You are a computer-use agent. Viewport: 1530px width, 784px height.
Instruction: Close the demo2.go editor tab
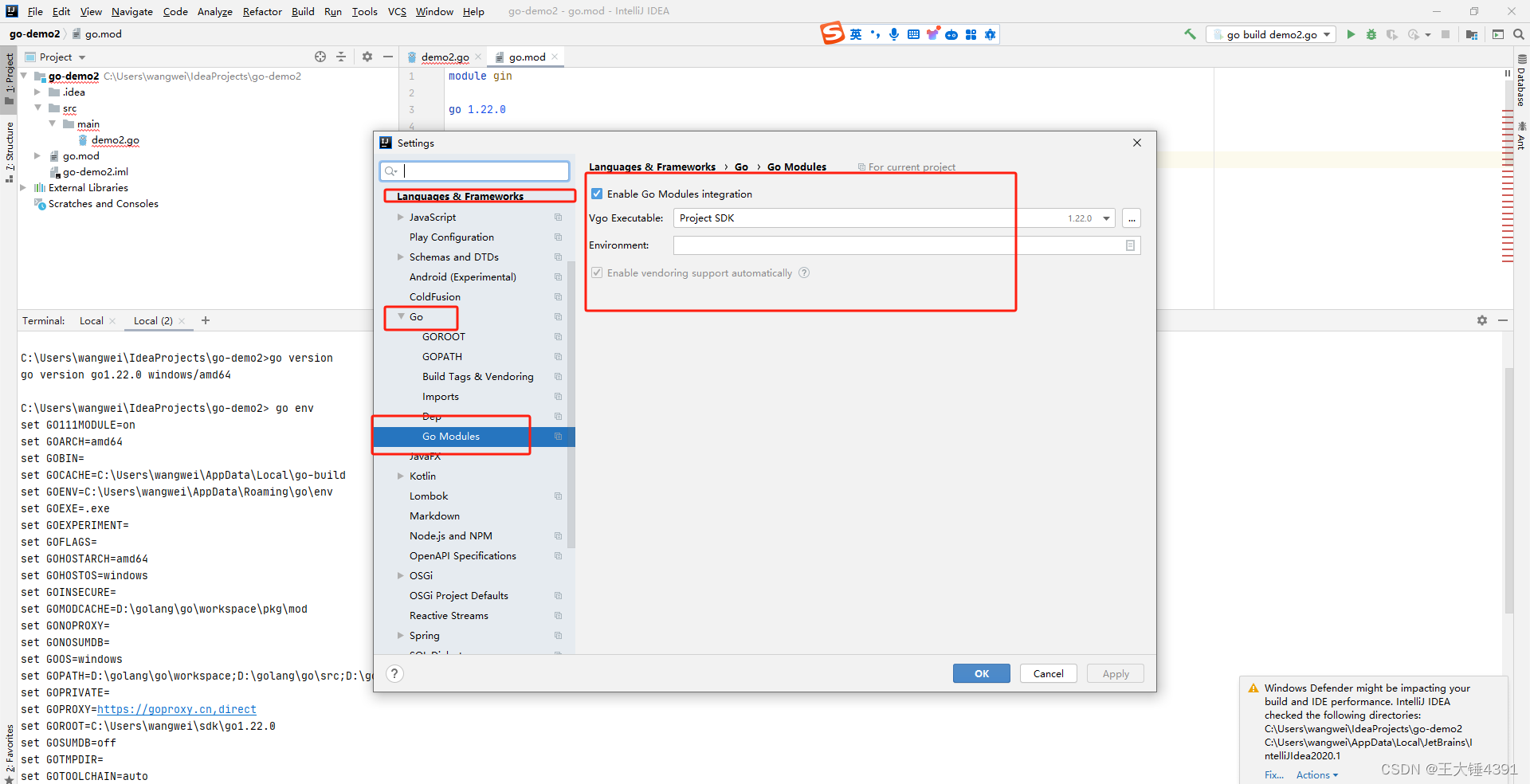point(478,57)
